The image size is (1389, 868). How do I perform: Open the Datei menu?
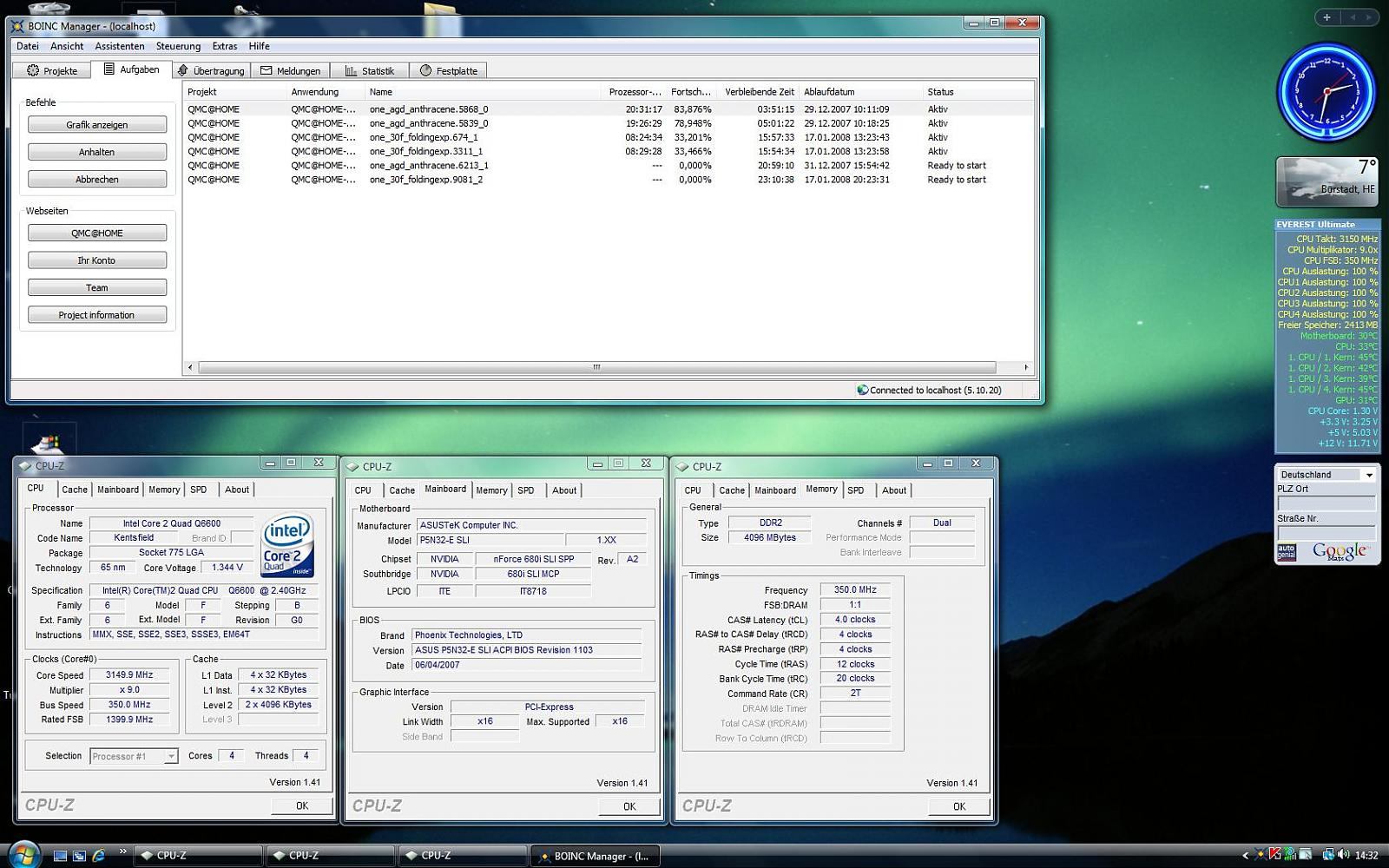tap(28, 46)
